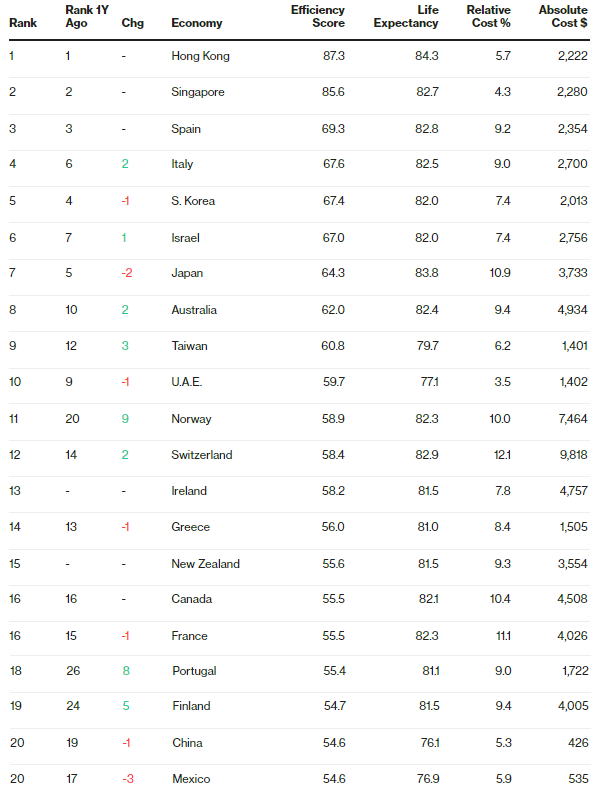This screenshot has width=603, height=798.
Task: Click the Chg column header
Action: (x=132, y=23)
